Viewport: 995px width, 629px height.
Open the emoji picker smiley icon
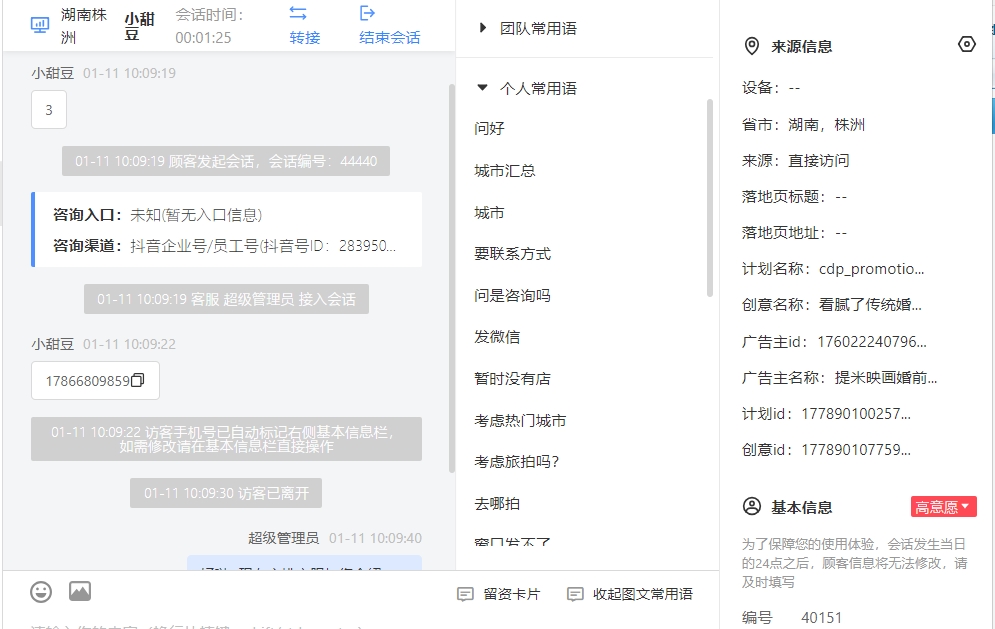(41, 592)
